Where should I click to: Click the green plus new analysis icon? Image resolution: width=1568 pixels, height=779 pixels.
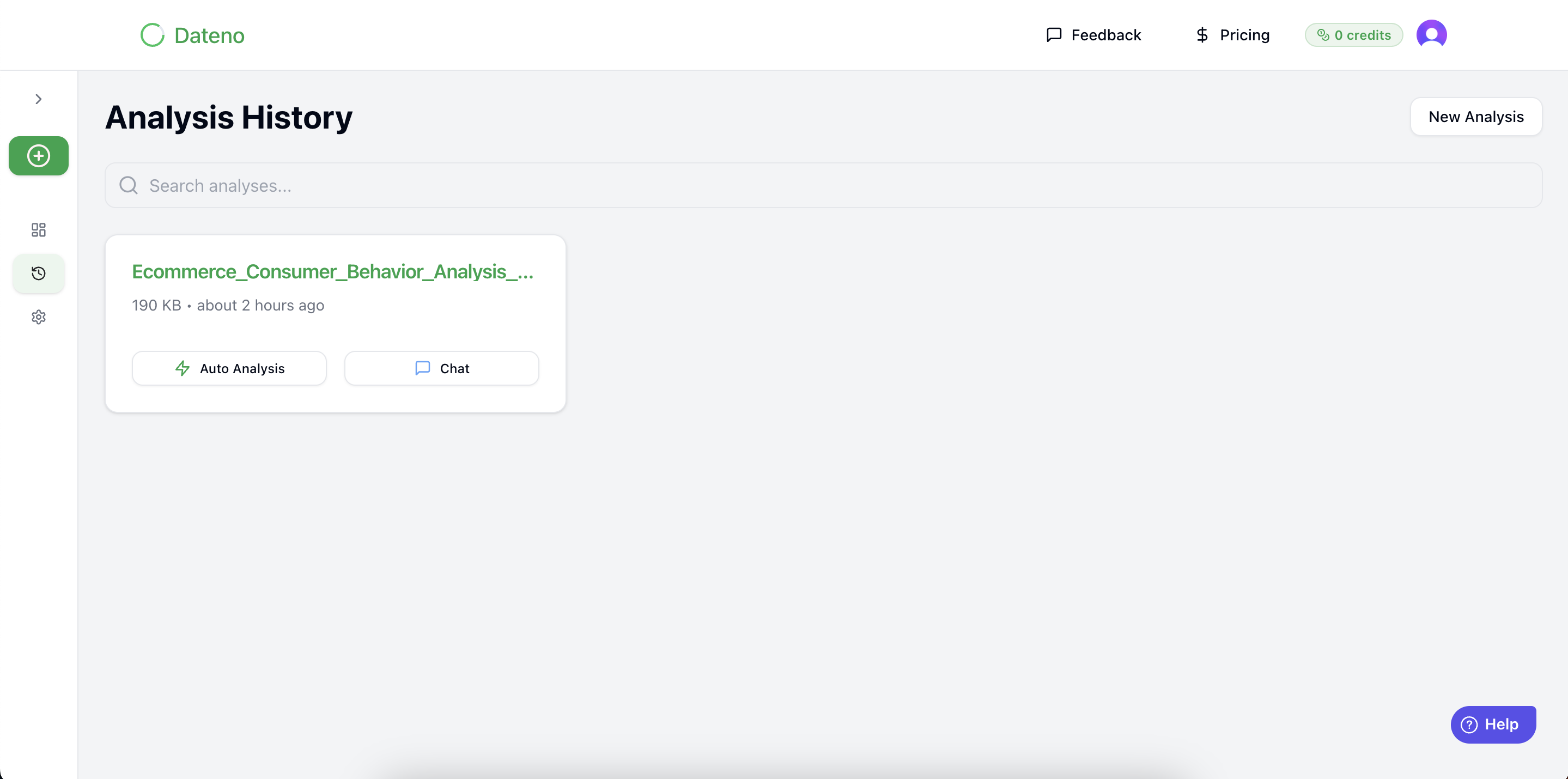(38, 156)
